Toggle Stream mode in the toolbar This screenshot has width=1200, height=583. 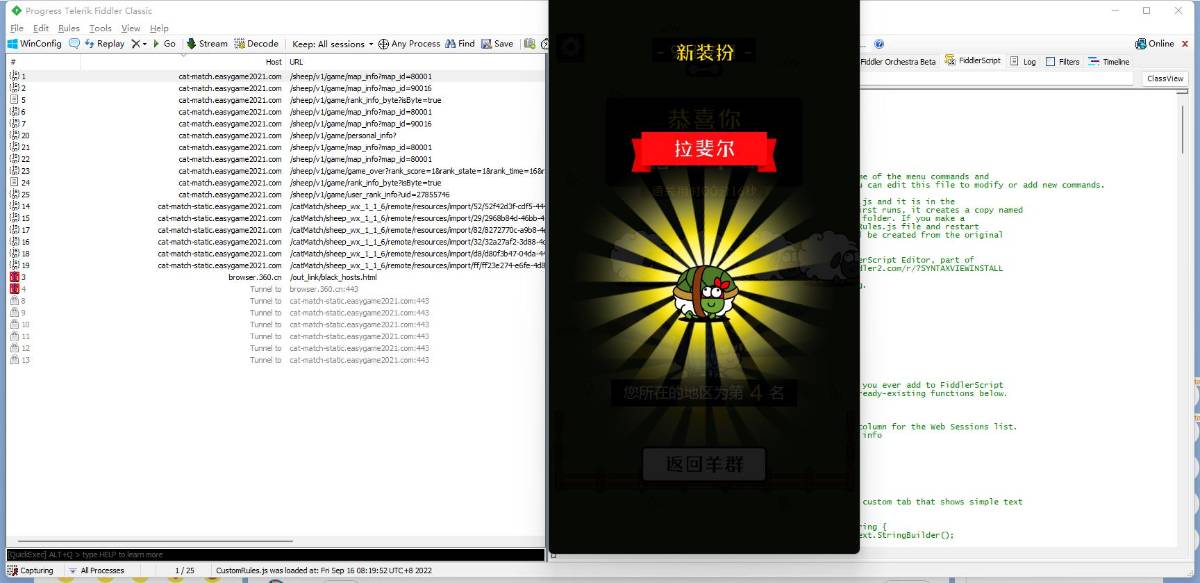pos(207,44)
